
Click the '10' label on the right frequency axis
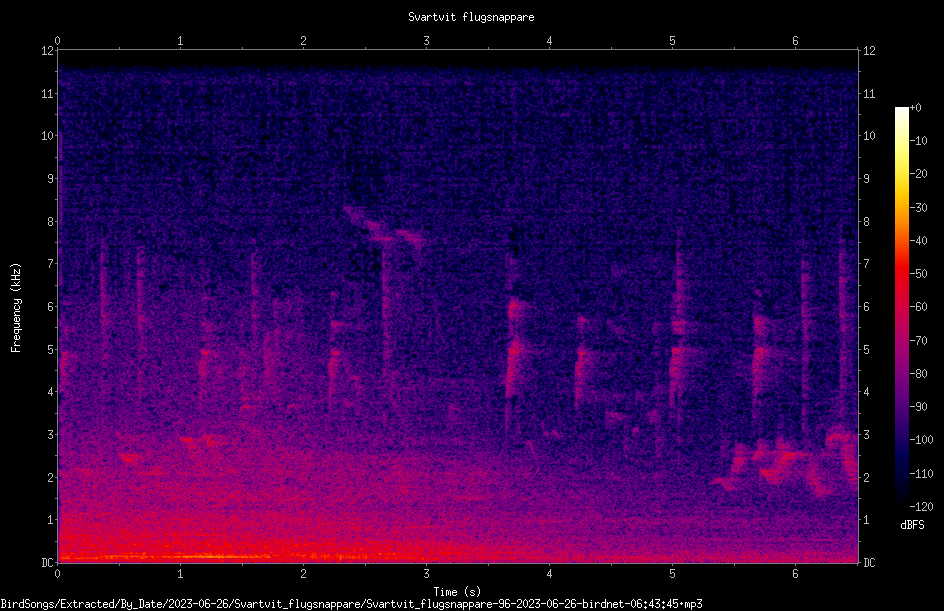(869, 136)
